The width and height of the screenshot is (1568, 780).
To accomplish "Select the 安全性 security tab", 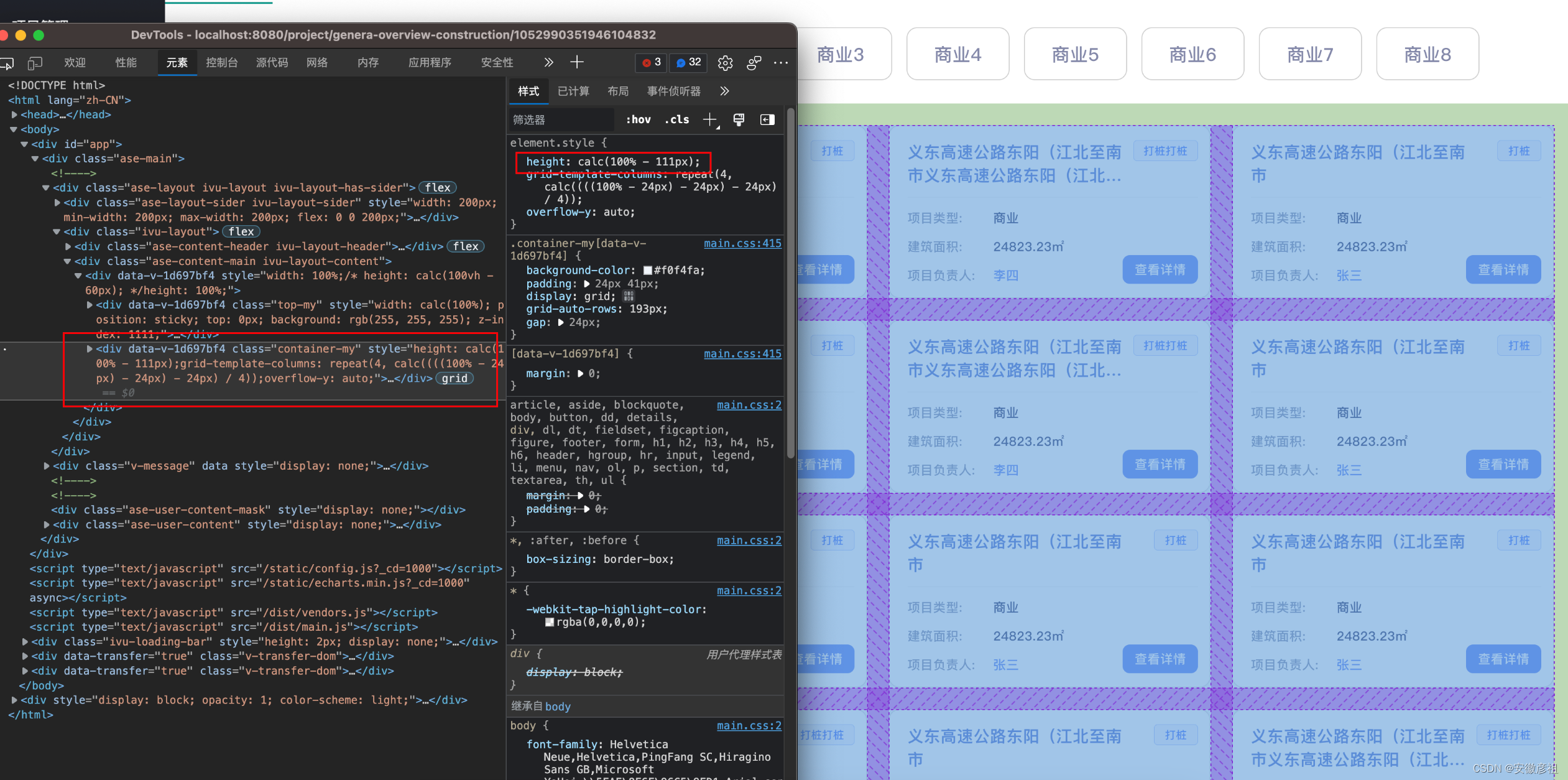I will (x=497, y=63).
